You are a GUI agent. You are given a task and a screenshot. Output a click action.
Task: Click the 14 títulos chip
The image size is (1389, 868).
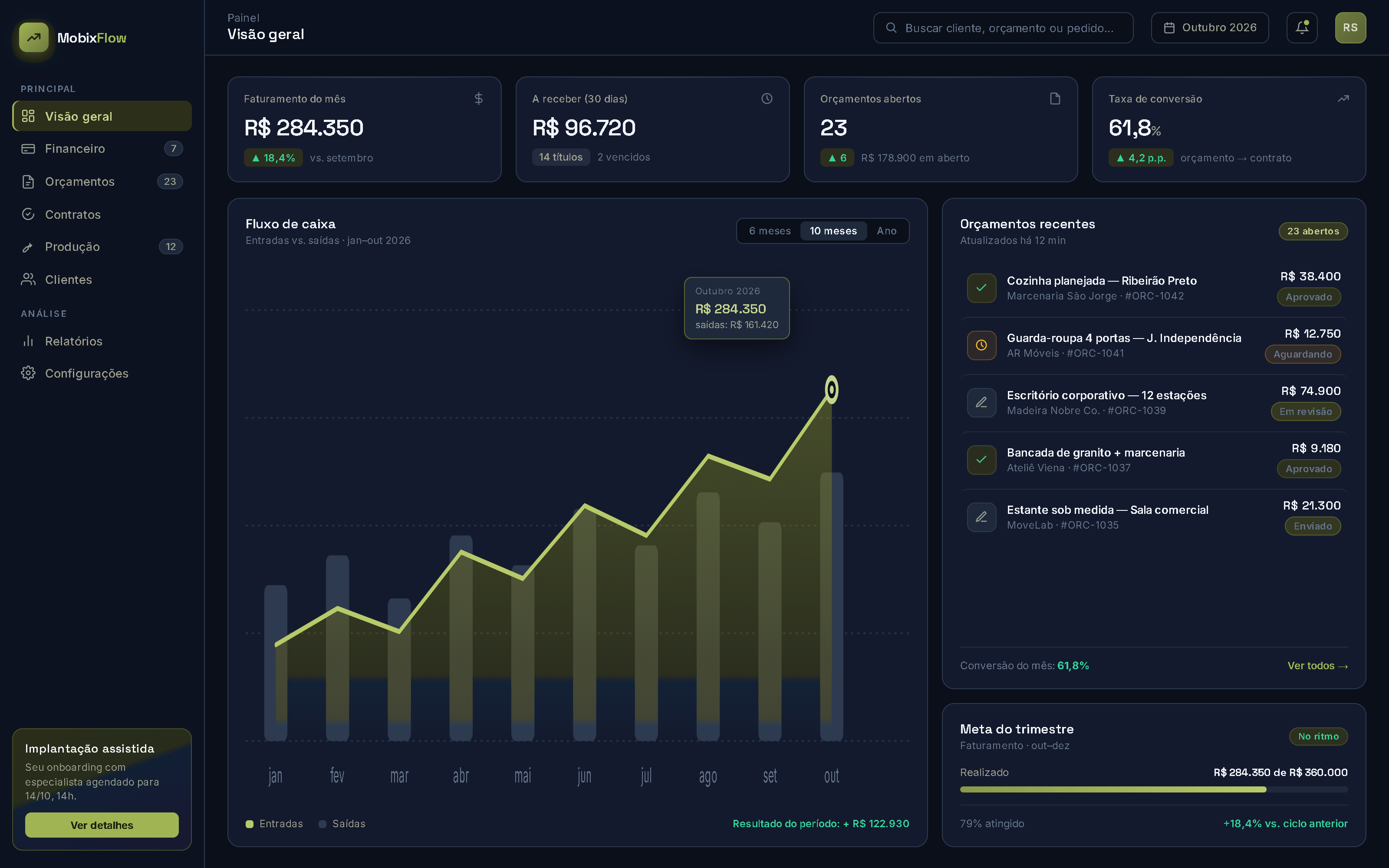561,157
